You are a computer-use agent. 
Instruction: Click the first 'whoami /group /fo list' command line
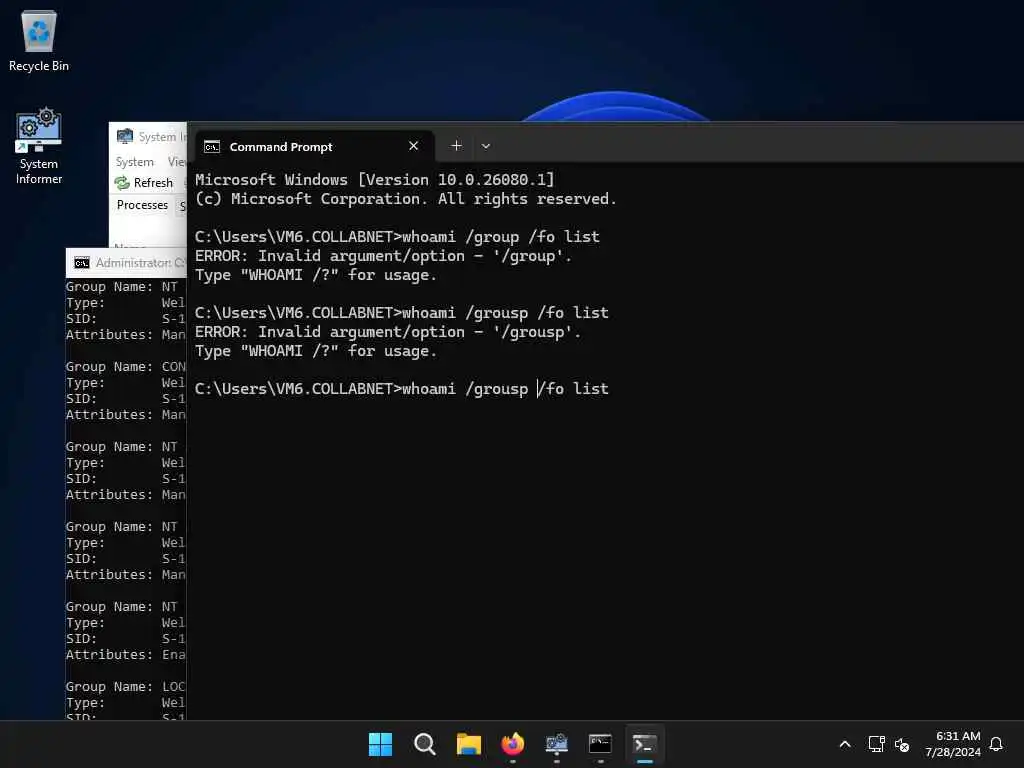point(397,236)
